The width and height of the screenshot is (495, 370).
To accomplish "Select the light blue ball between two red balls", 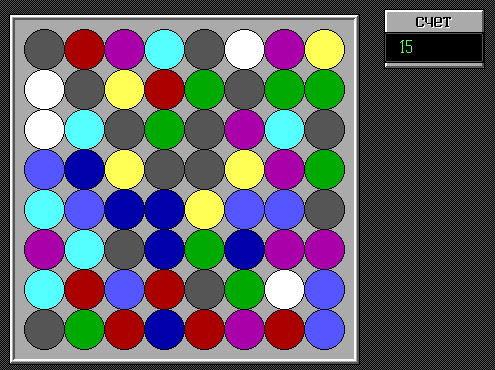I will click(124, 289).
